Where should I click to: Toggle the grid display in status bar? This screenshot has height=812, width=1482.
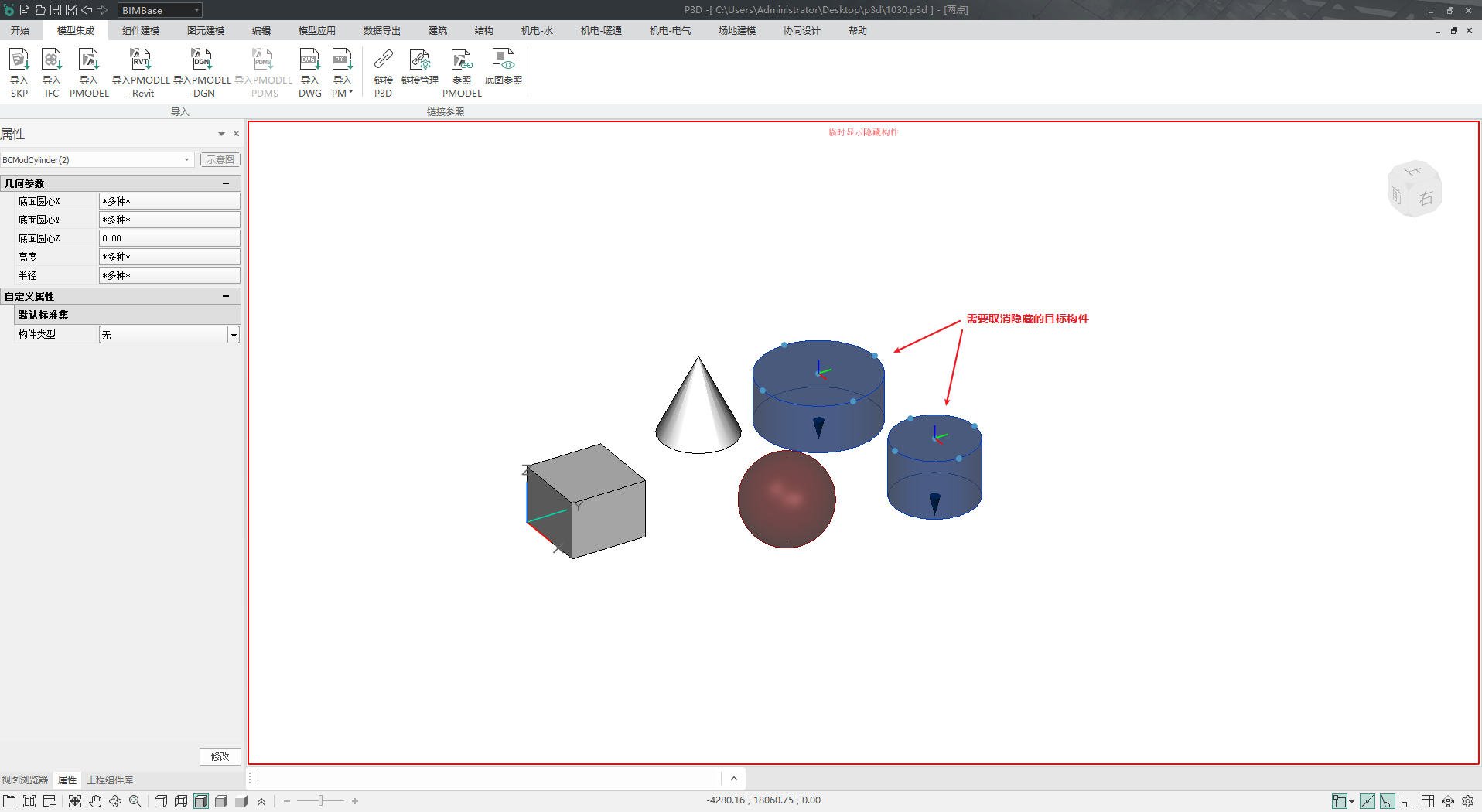click(x=1428, y=801)
